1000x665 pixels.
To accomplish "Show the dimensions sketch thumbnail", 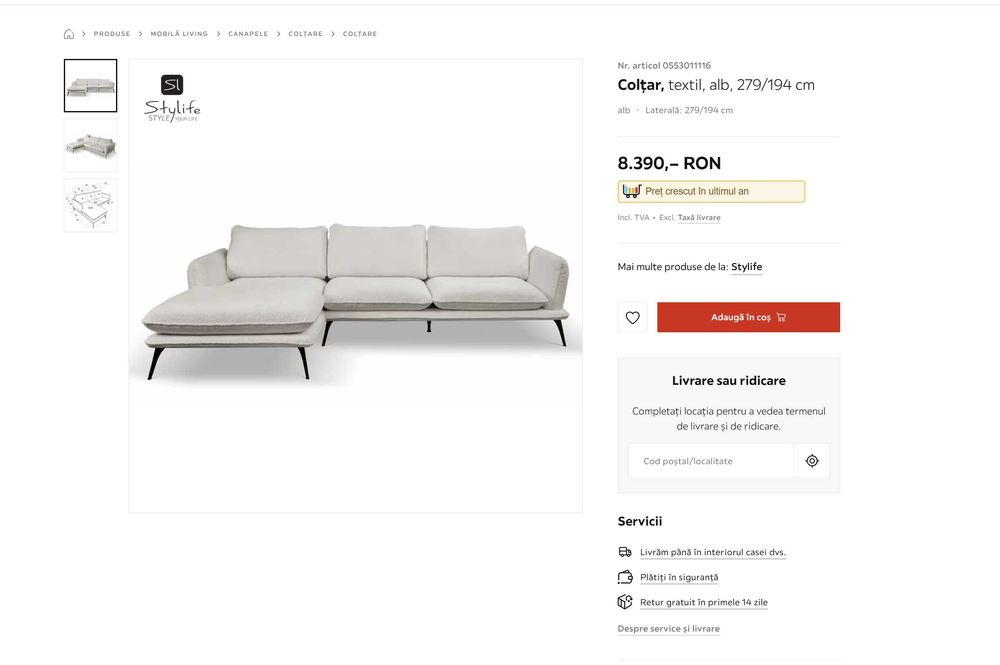I will click(91, 206).
